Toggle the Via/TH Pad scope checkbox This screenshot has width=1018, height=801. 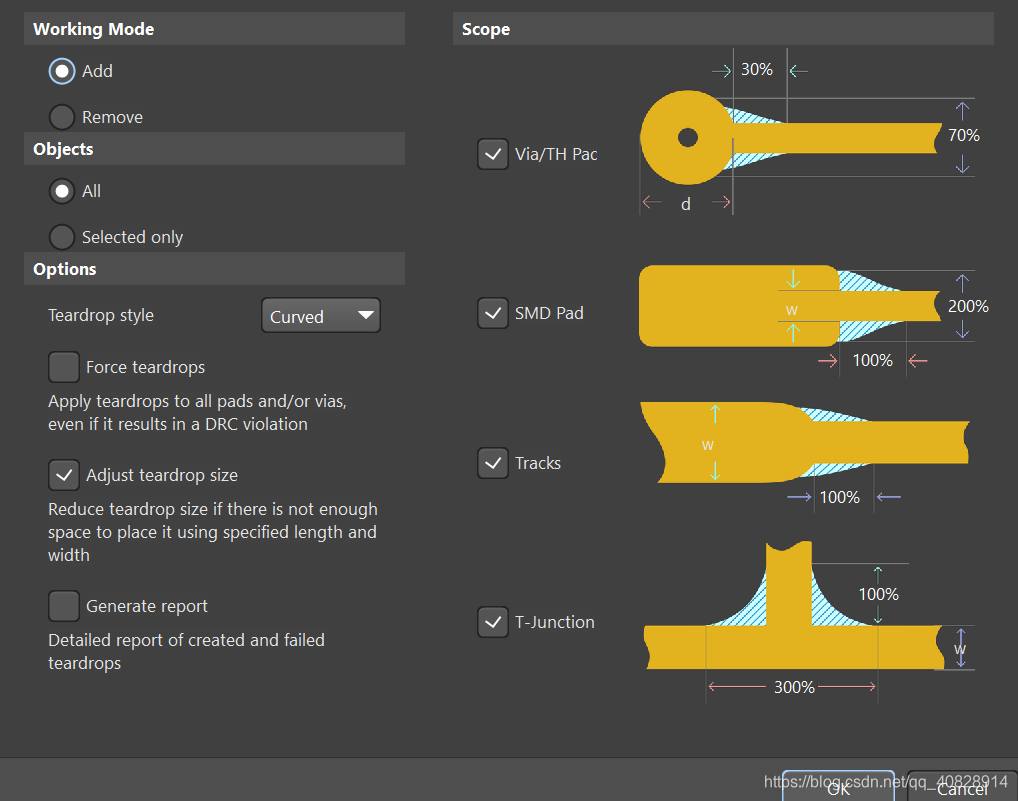pyautogui.click(x=493, y=154)
